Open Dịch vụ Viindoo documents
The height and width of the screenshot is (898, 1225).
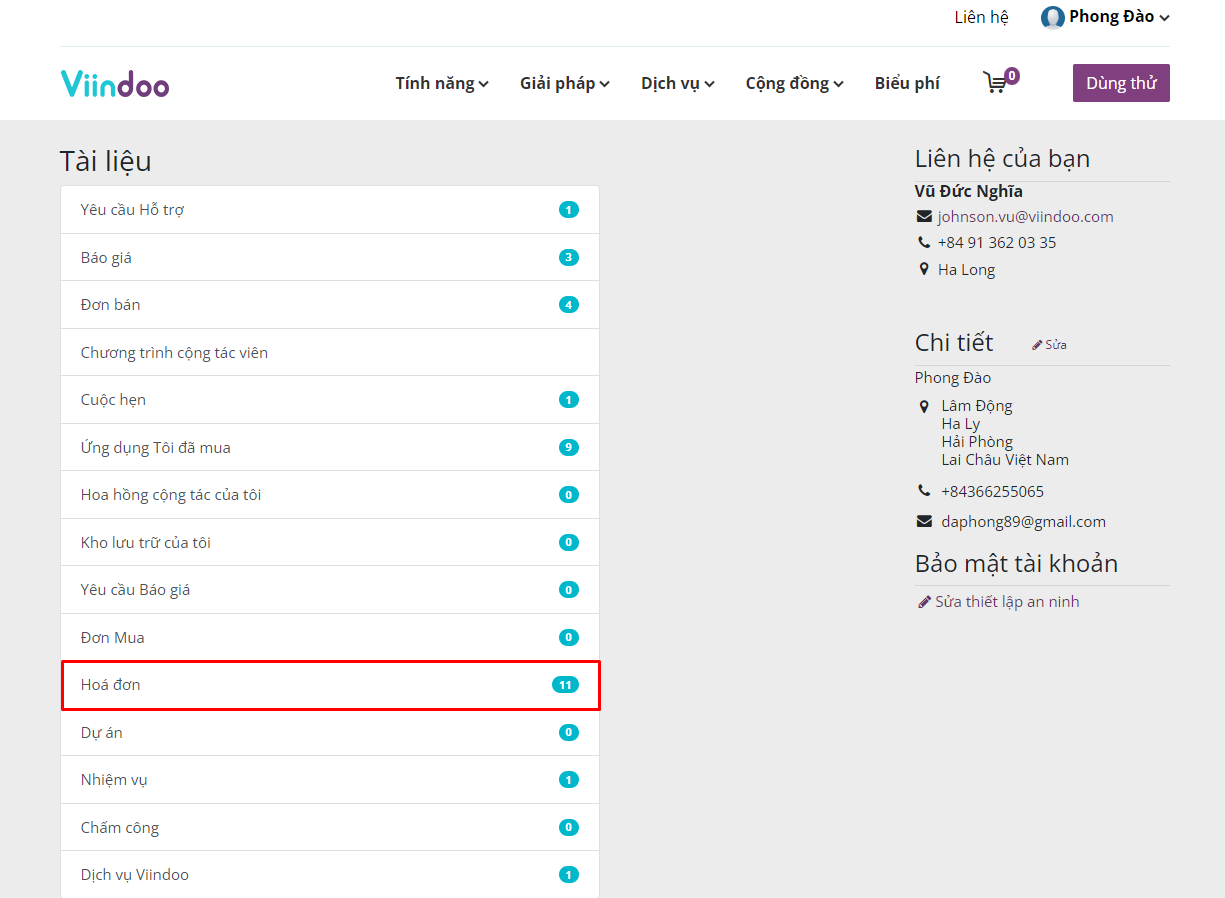click(x=330, y=875)
